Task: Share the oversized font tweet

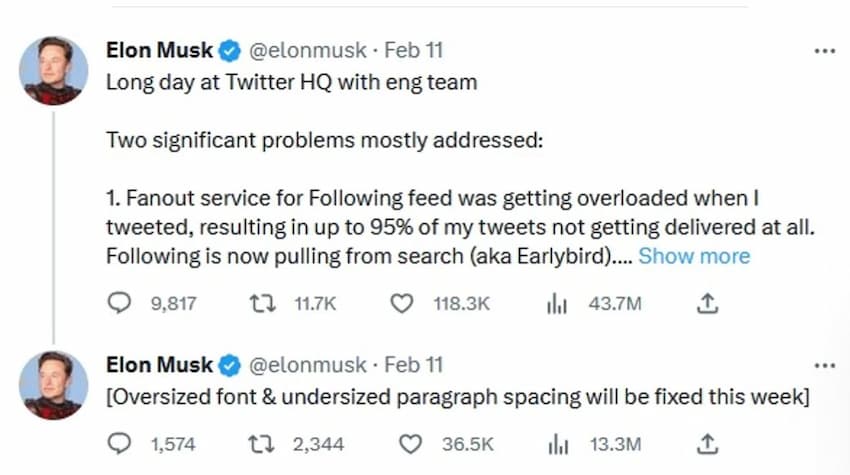Action: click(x=707, y=442)
